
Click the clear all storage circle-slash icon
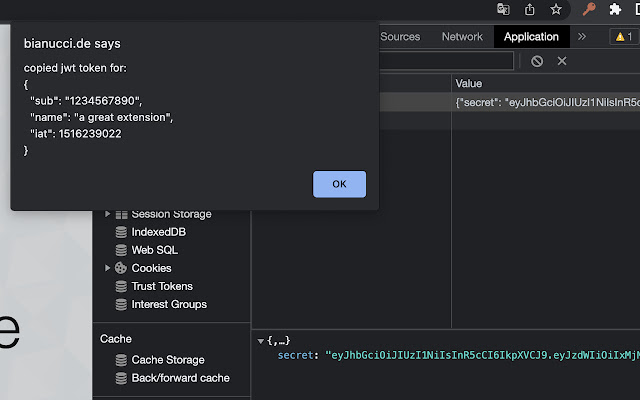[537, 61]
